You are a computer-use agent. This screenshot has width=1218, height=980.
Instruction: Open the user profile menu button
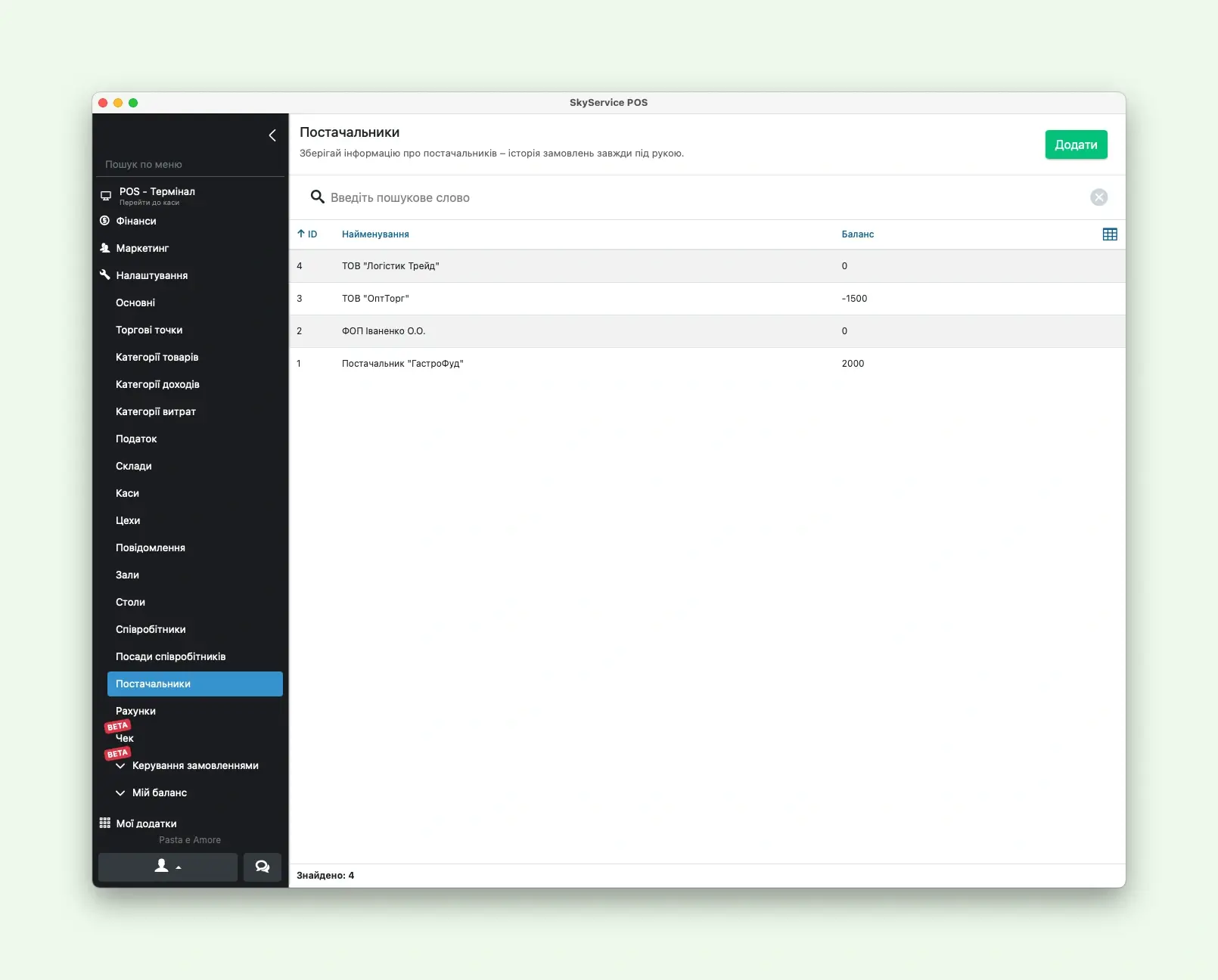coord(168,867)
